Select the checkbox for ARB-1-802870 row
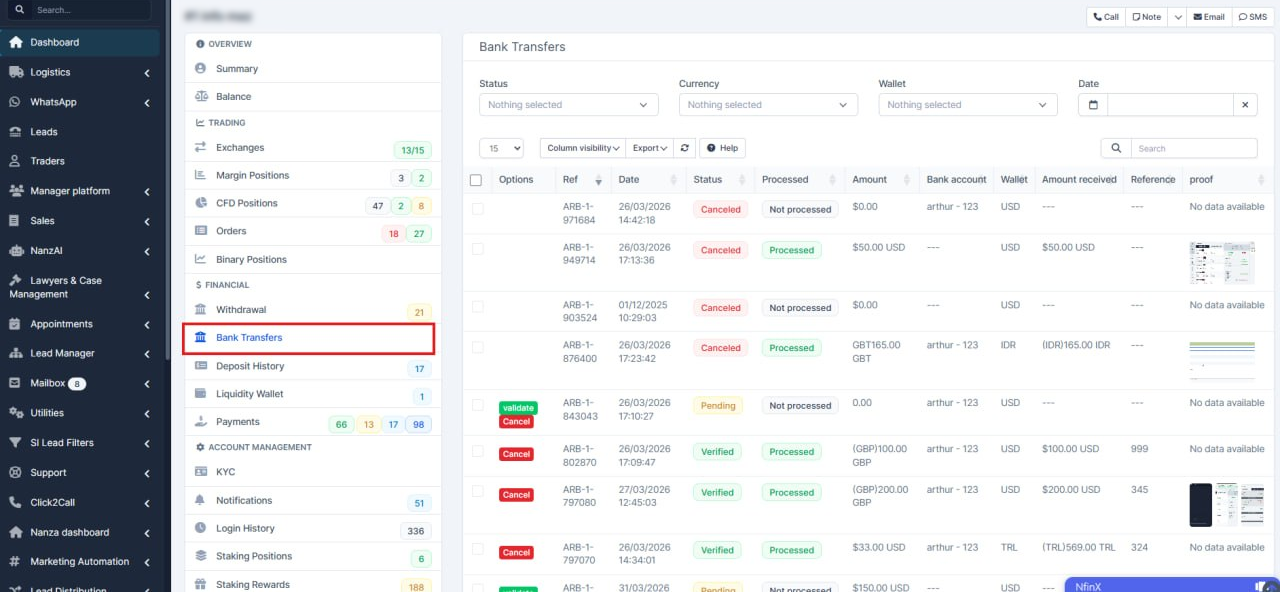1280x592 pixels. coord(477,451)
